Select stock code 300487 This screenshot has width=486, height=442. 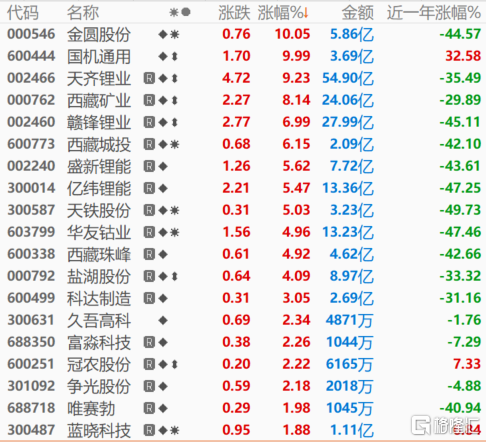coord(31,430)
